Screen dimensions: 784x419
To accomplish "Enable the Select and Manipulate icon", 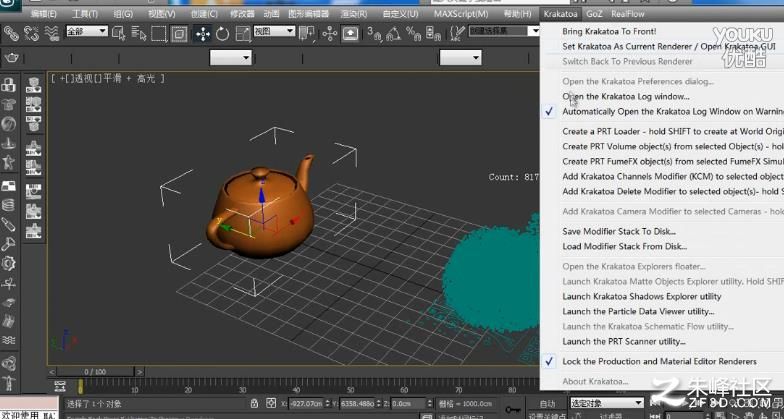I will click(x=330, y=34).
